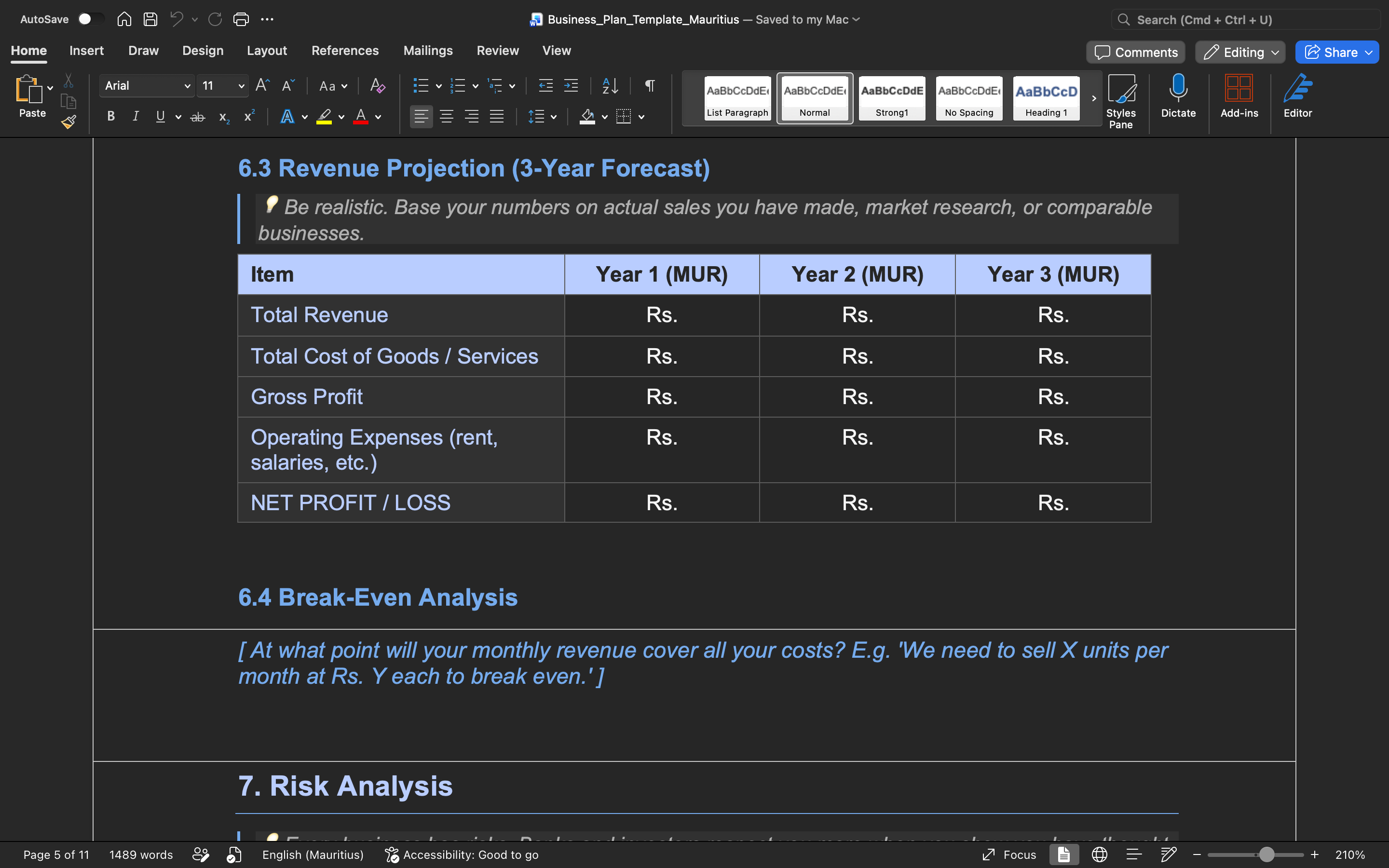Expand the bullet list options arrow
The image size is (1389, 868).
(x=438, y=86)
